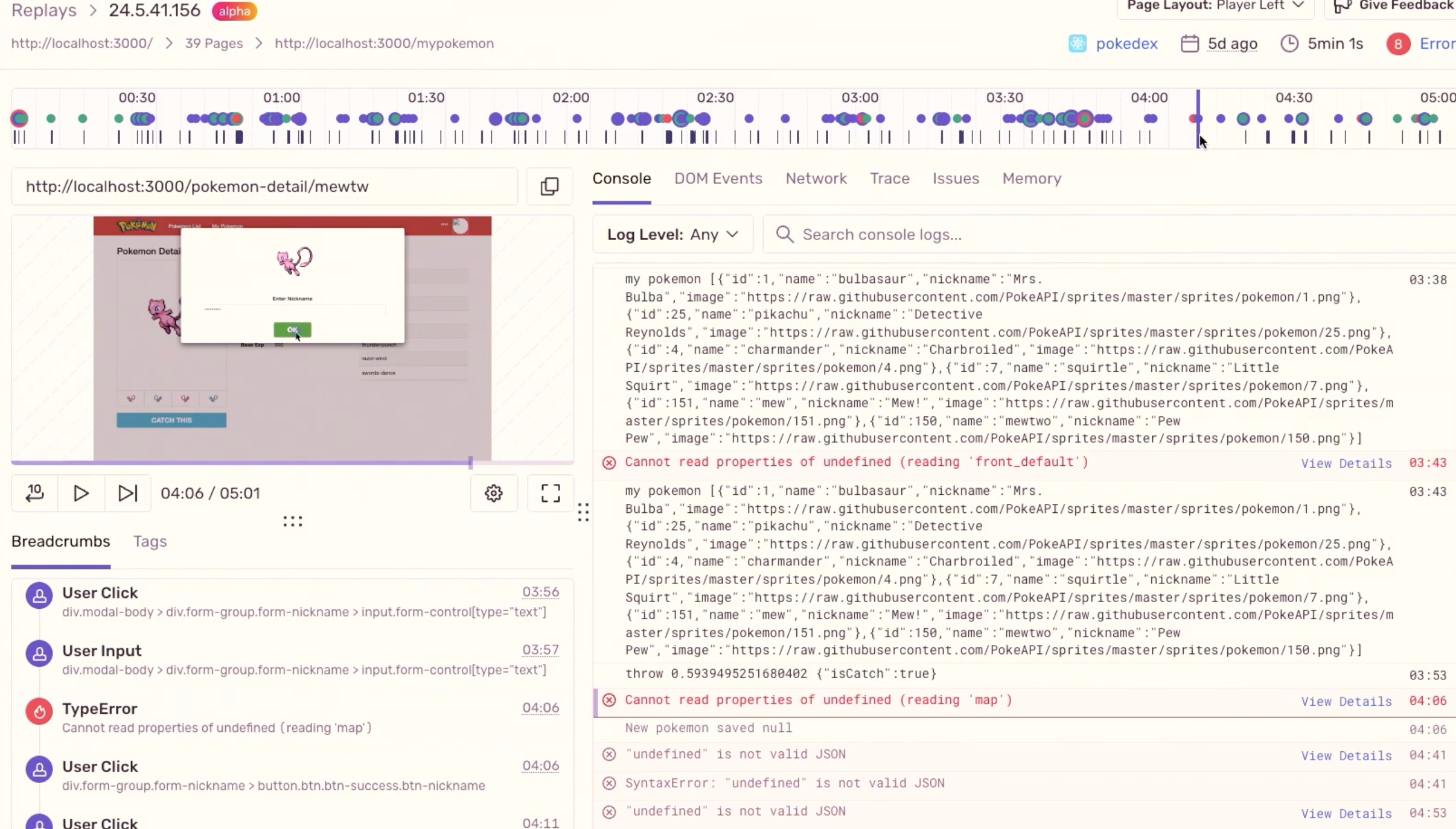Open the Log Level dropdown
The width and height of the screenshot is (1456, 829).
[672, 234]
